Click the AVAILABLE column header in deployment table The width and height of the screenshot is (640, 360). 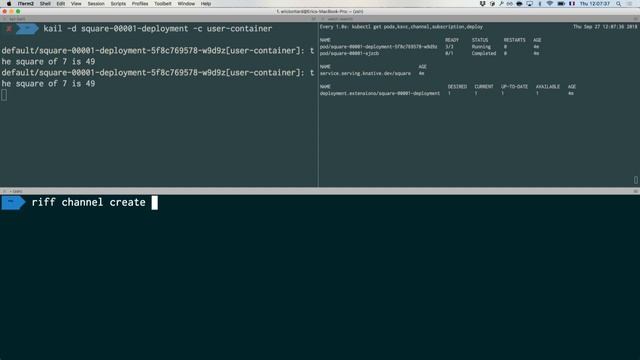click(547, 87)
